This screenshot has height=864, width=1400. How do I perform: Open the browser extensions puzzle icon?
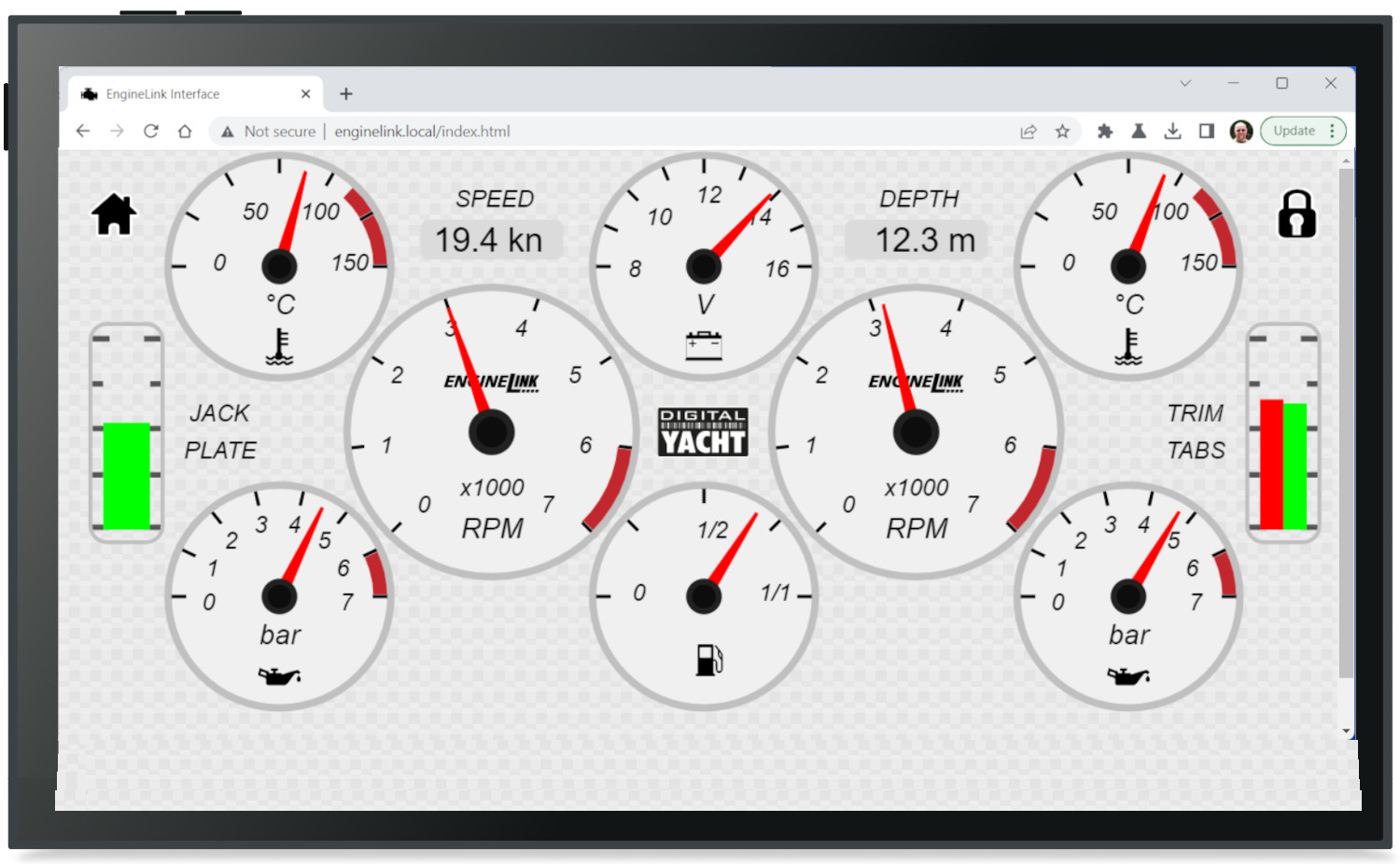[1105, 132]
